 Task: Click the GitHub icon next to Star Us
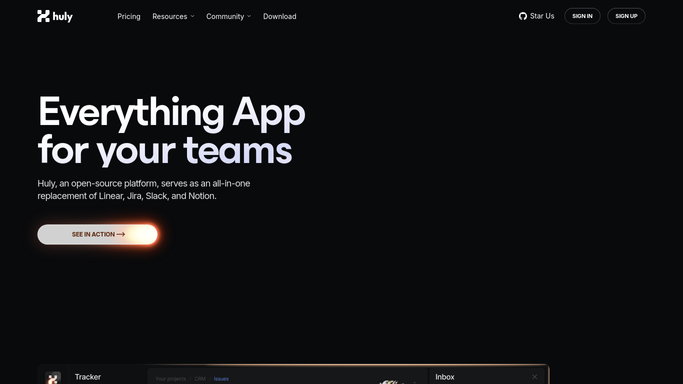(x=523, y=16)
